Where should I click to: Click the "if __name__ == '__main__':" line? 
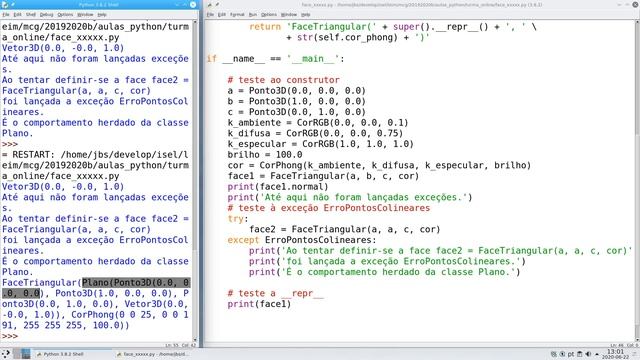coord(276,59)
